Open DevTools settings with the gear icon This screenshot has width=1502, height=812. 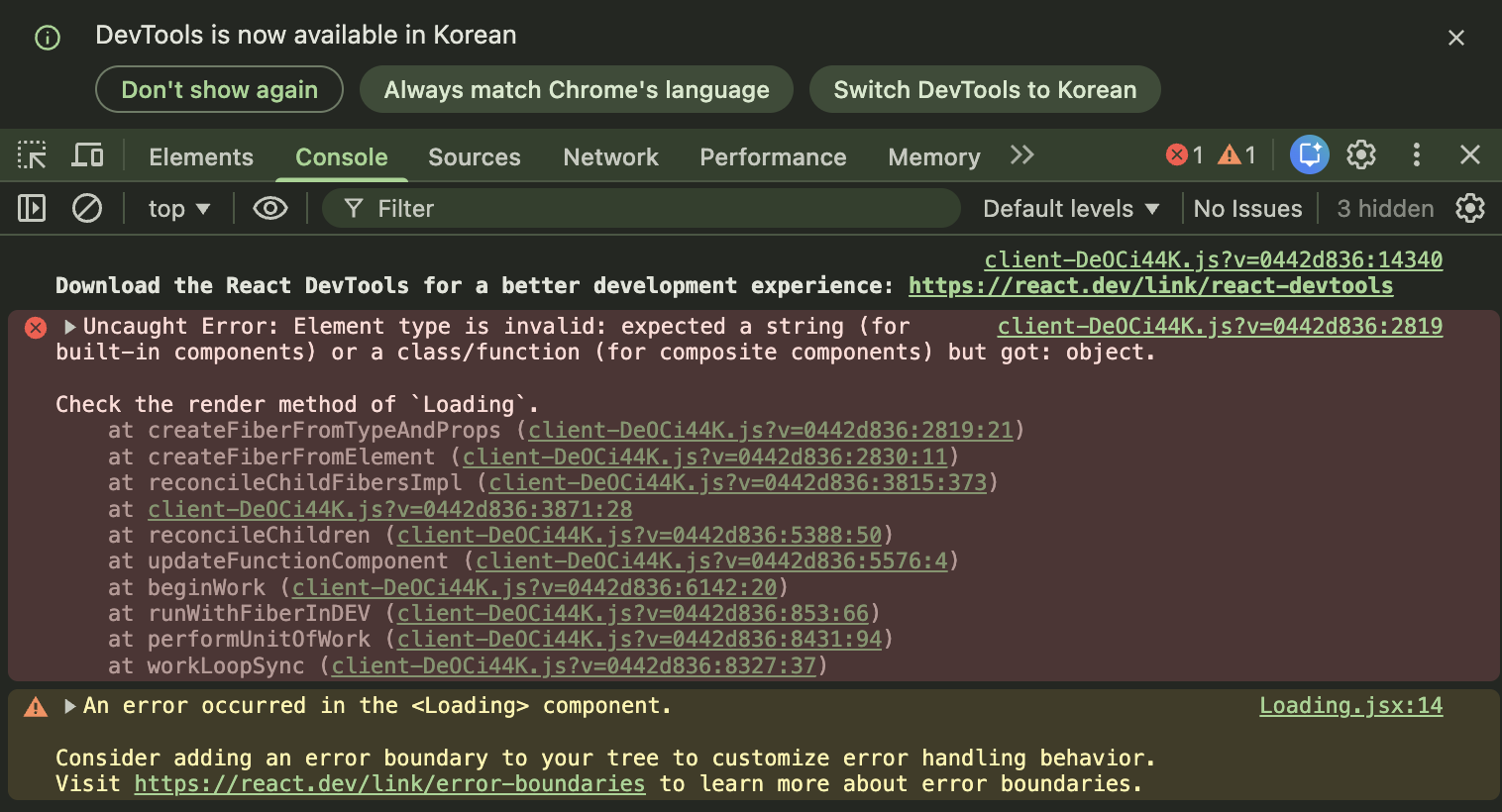coord(1361,154)
